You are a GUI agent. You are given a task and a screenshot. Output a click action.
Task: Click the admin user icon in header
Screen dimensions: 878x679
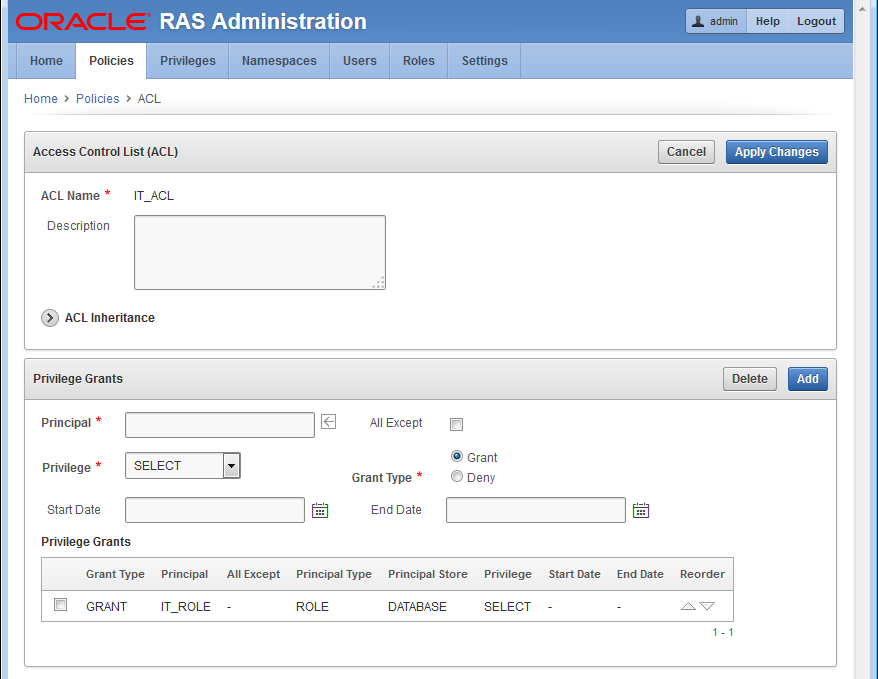click(698, 21)
